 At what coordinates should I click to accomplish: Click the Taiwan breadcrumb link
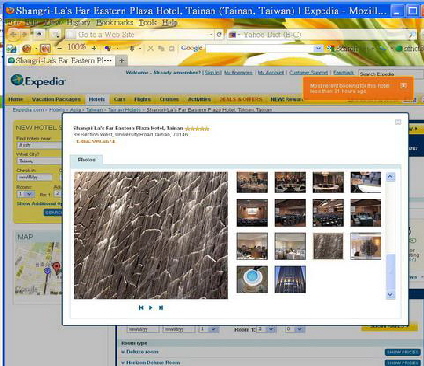coord(95,110)
